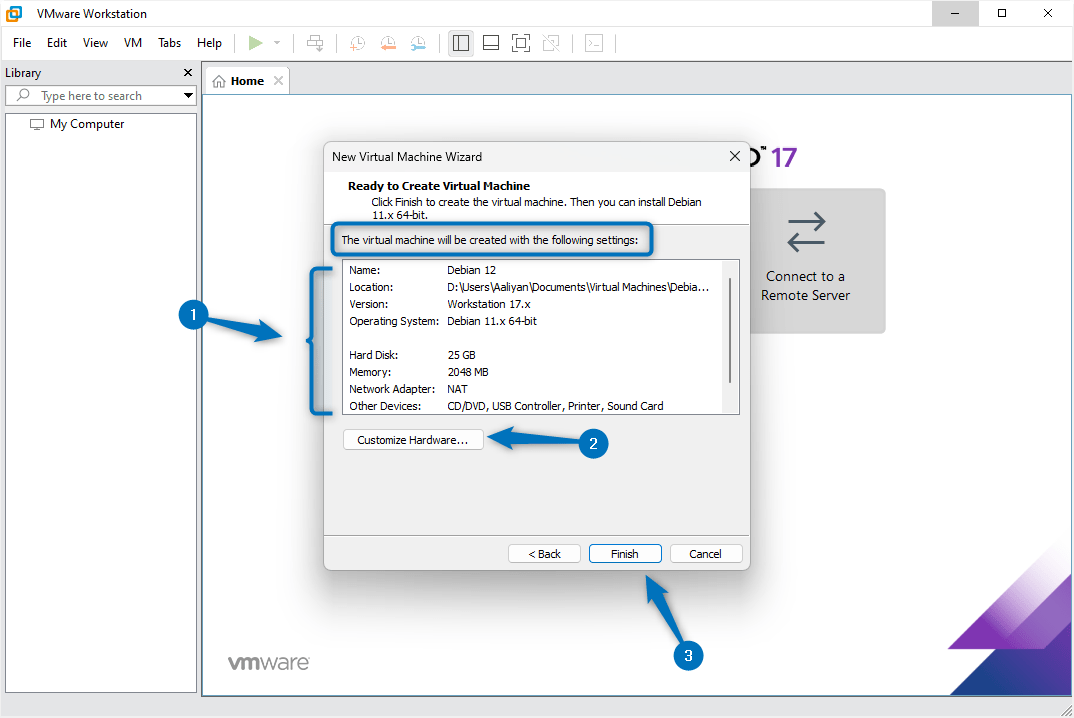1074x718 pixels.
Task: Expand the Power On button dropdown arrow
Action: [x=276, y=42]
